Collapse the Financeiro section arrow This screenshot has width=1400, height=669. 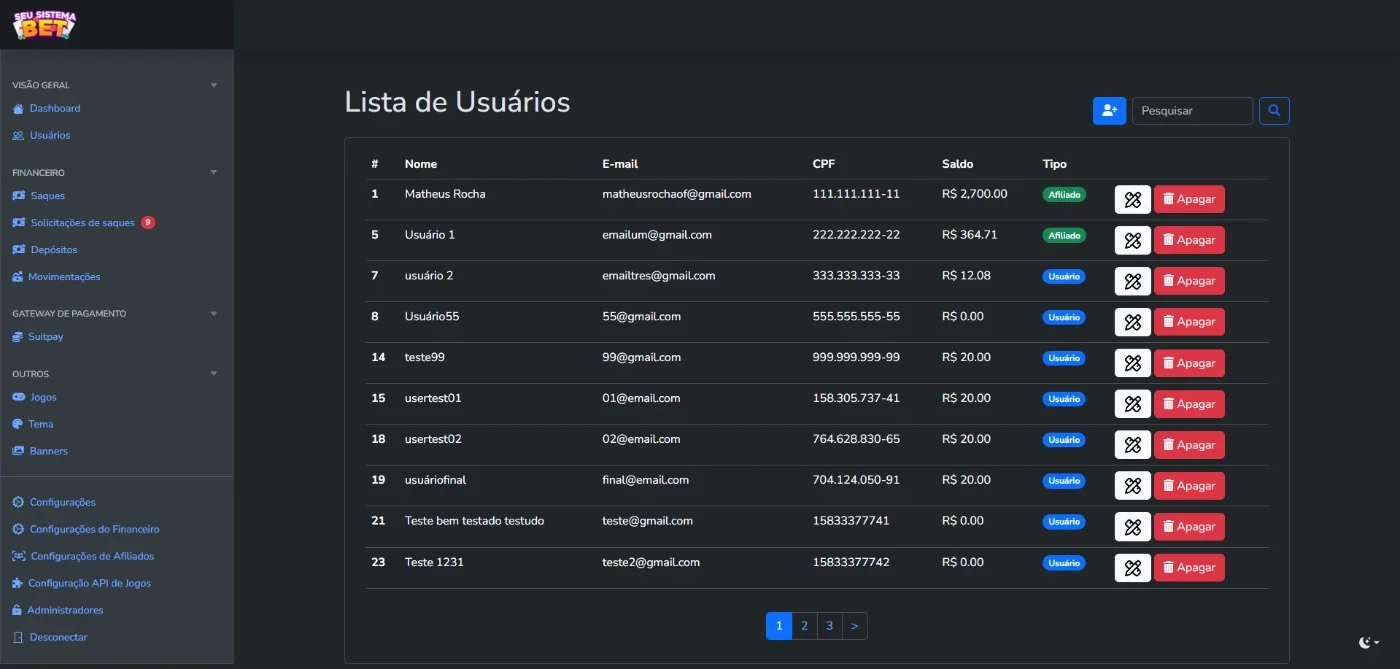coord(213,172)
